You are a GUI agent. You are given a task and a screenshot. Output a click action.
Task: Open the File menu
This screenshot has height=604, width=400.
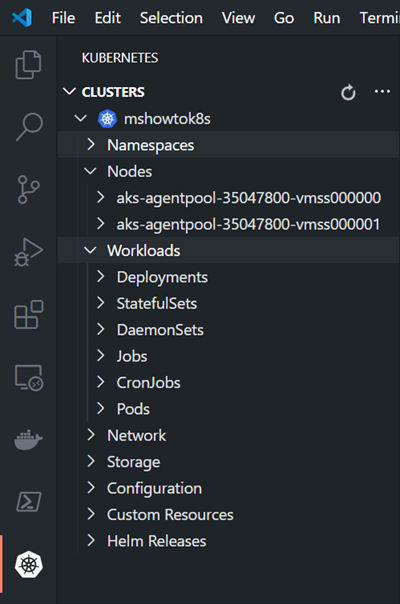(64, 18)
